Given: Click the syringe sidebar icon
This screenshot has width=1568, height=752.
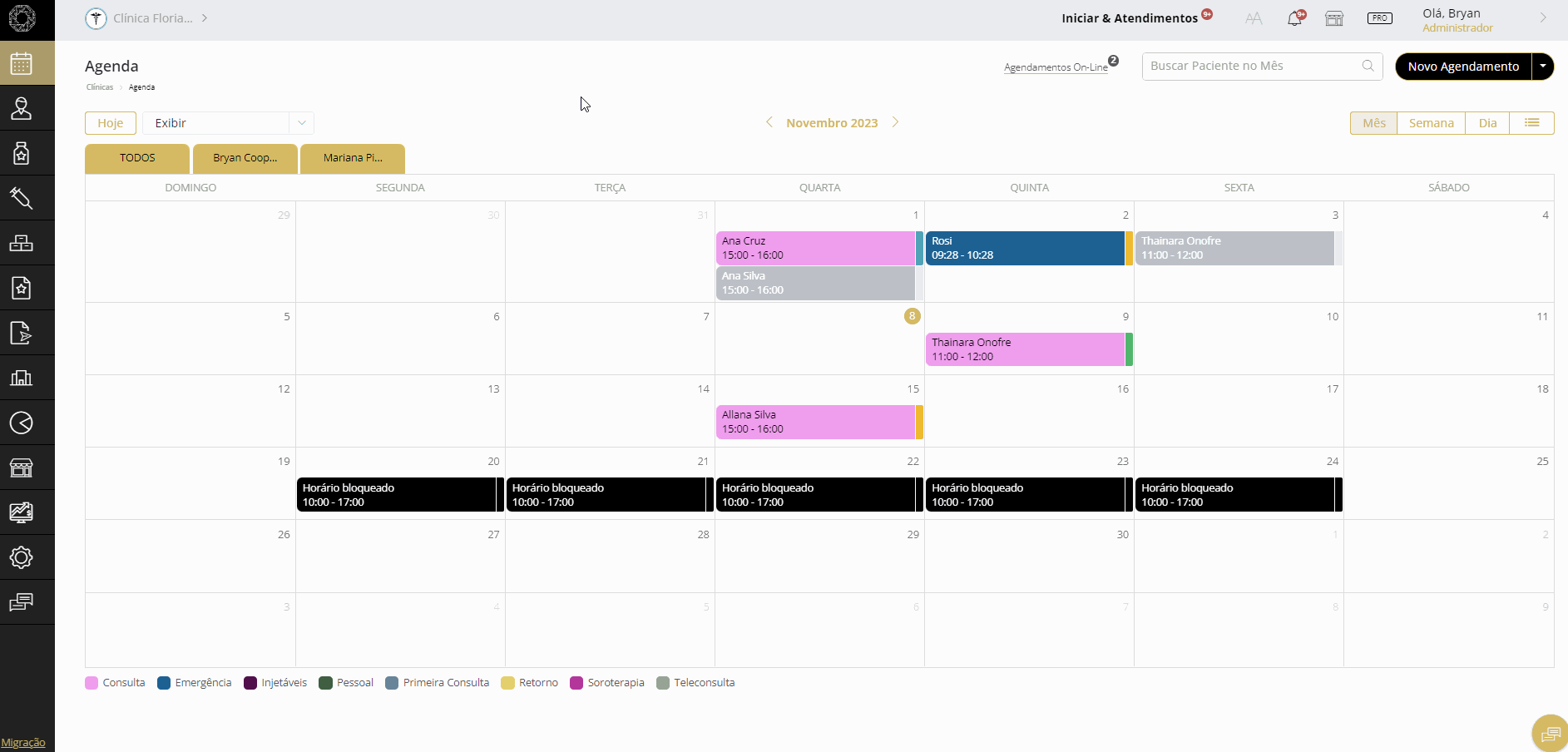Looking at the screenshot, I should coord(22,198).
